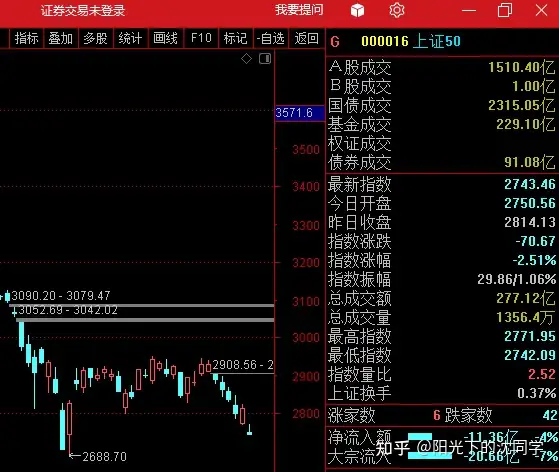
Task: Click 指数涨幅 value -2.51%
Action: [534, 260]
